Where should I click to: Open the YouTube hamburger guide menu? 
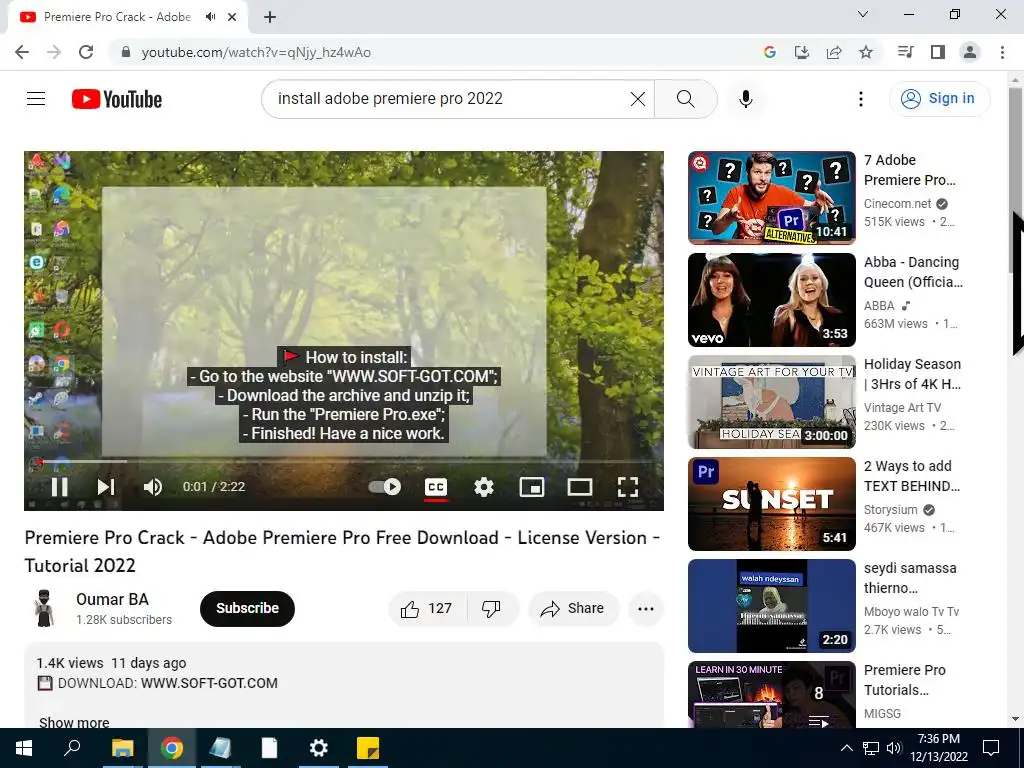36,99
